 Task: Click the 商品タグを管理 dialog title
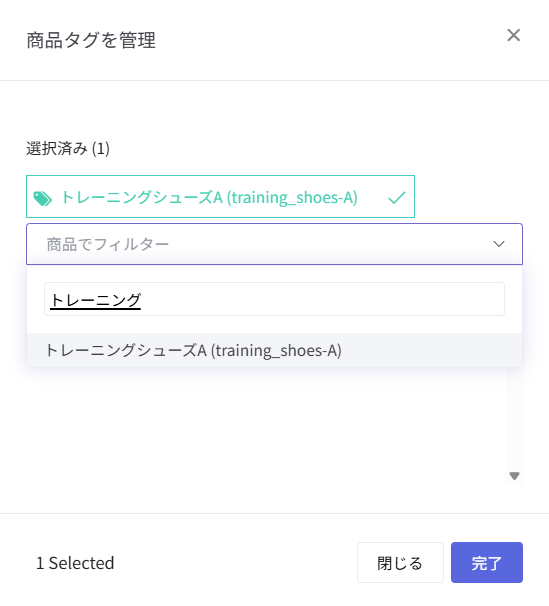coord(91,40)
